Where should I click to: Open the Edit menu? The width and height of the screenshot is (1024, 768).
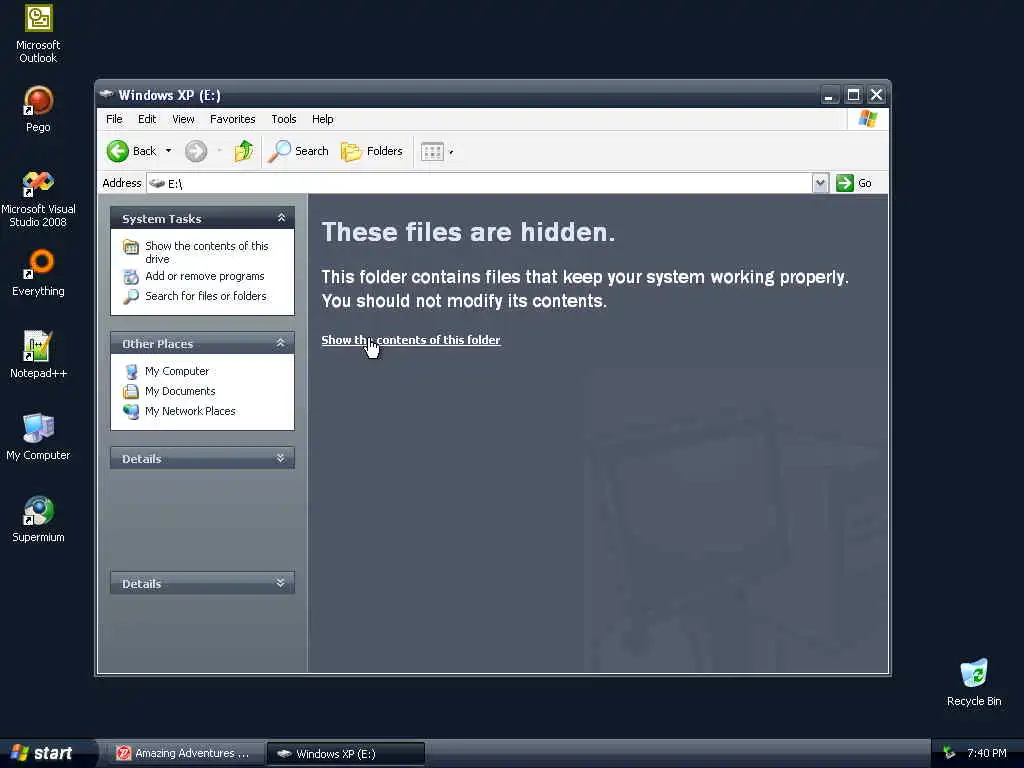tap(147, 119)
